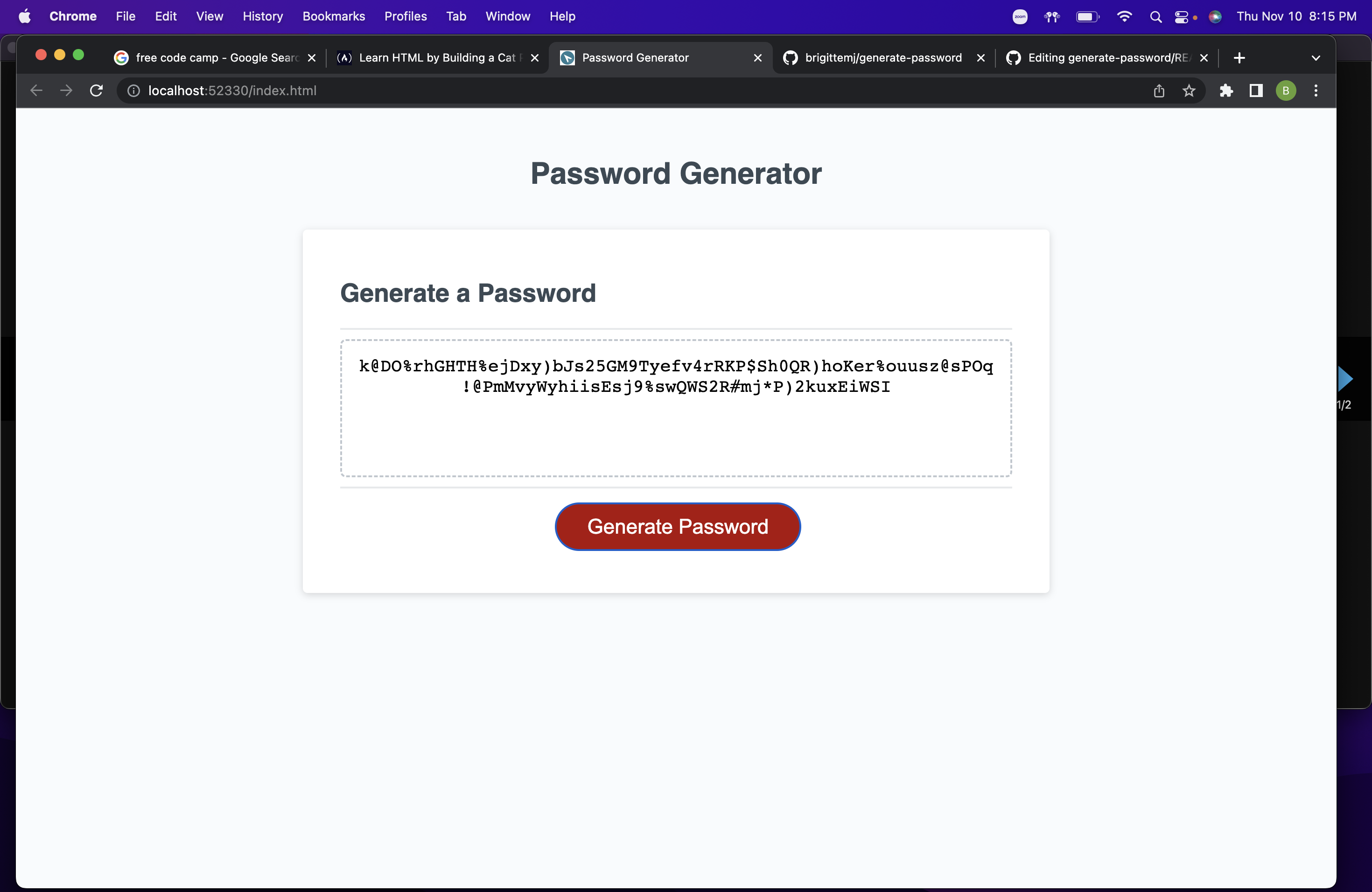This screenshot has width=1372, height=892.
Task: Open the tab search chevron
Action: pos(1316,58)
